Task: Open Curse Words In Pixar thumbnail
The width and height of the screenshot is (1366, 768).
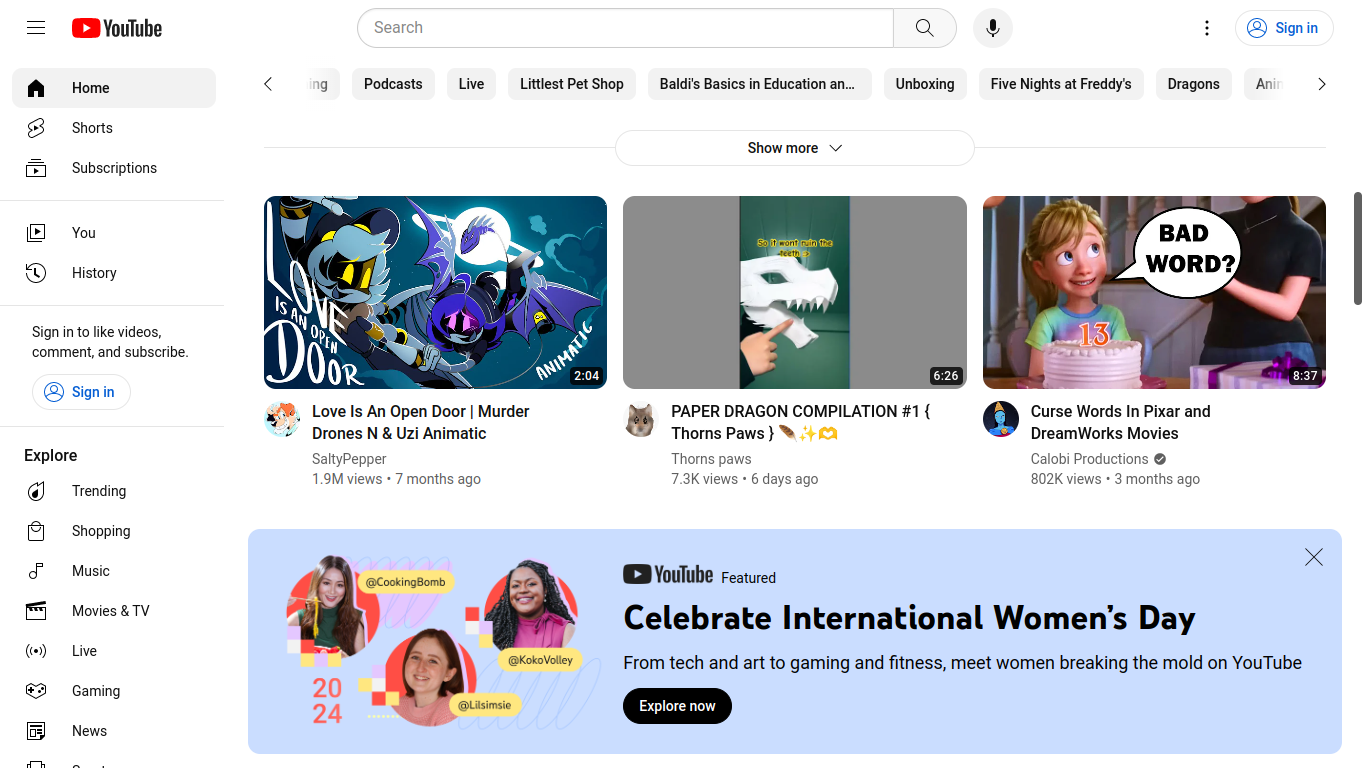Action: 1154,292
